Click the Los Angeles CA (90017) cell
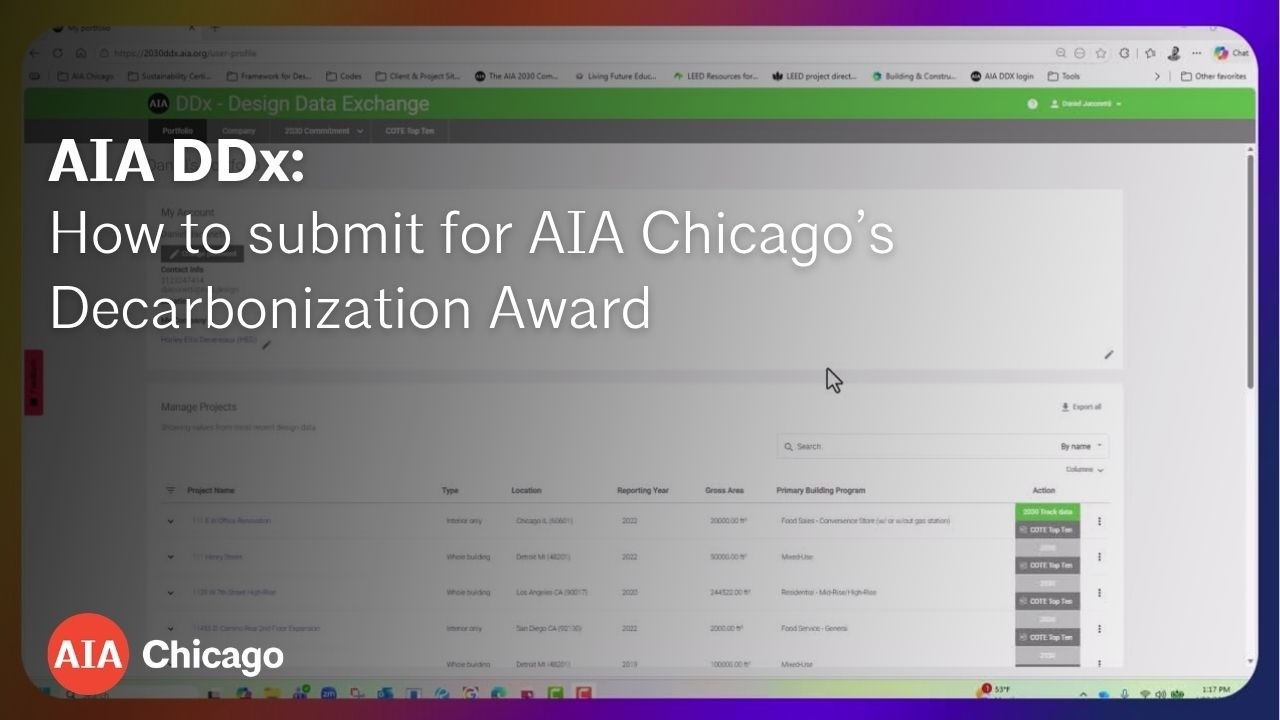The image size is (1280, 720). (552, 593)
